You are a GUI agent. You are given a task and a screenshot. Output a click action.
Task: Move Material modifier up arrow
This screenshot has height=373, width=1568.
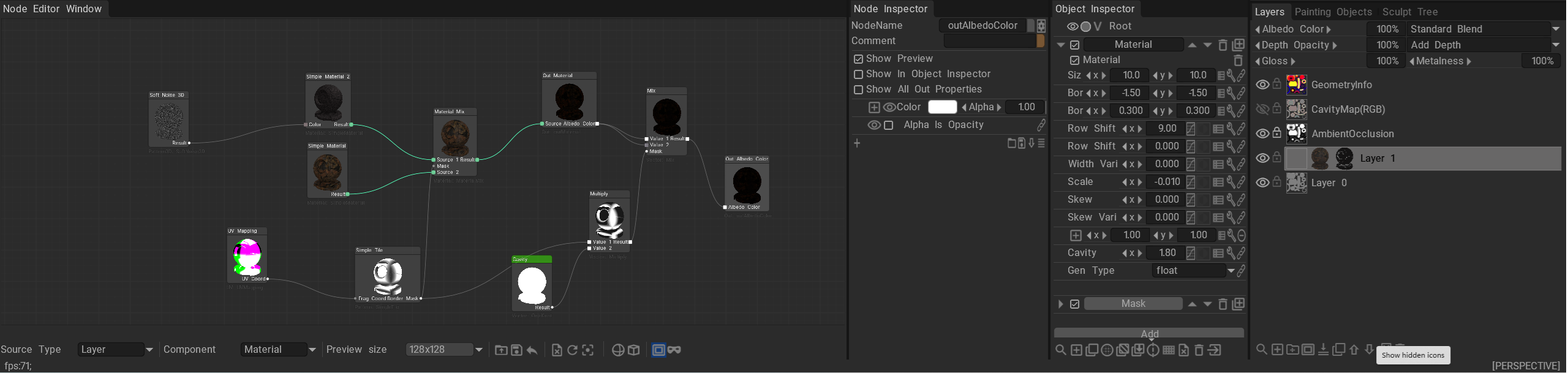(x=1192, y=45)
